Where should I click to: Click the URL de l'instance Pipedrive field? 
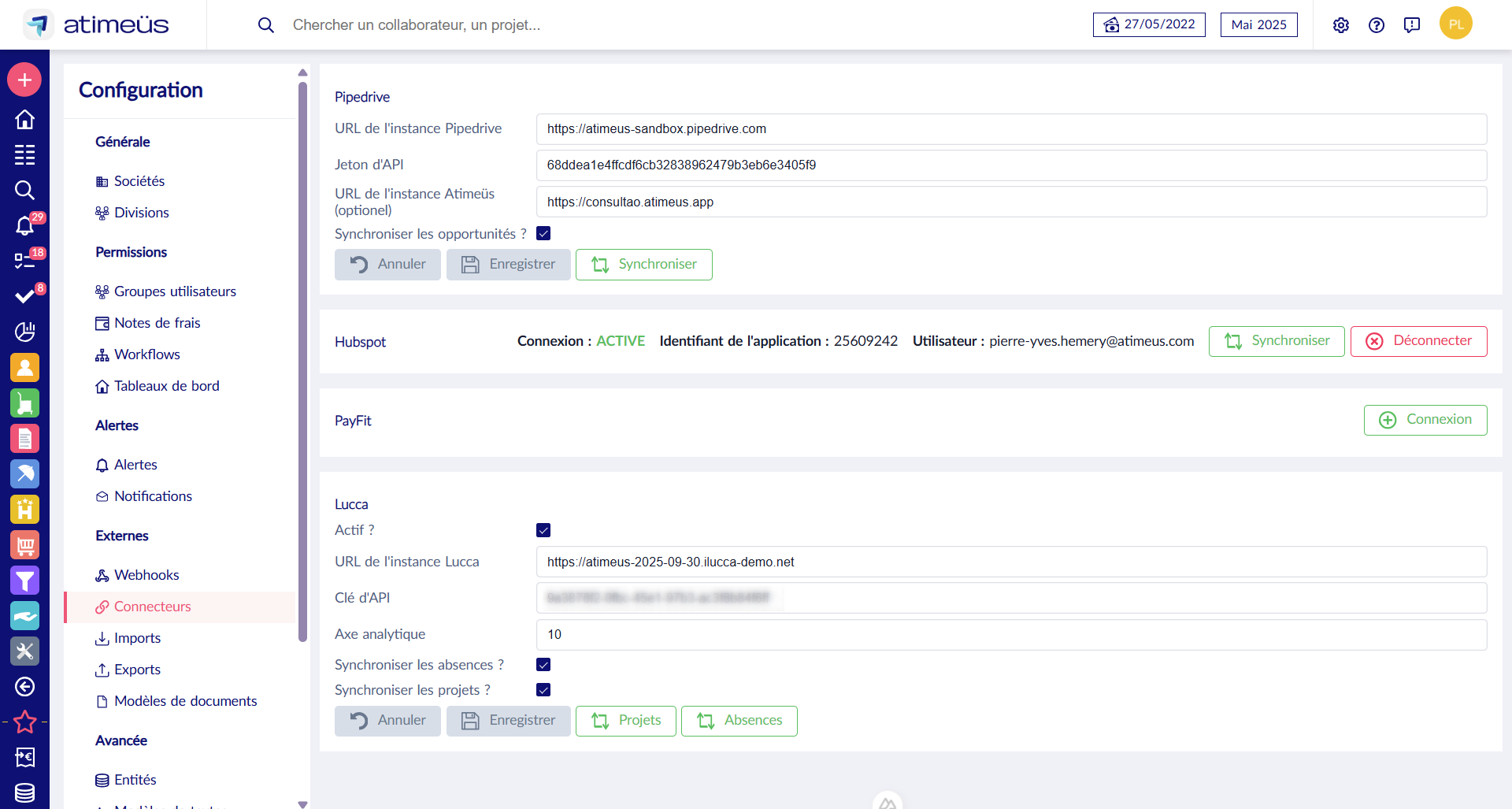coord(1012,129)
